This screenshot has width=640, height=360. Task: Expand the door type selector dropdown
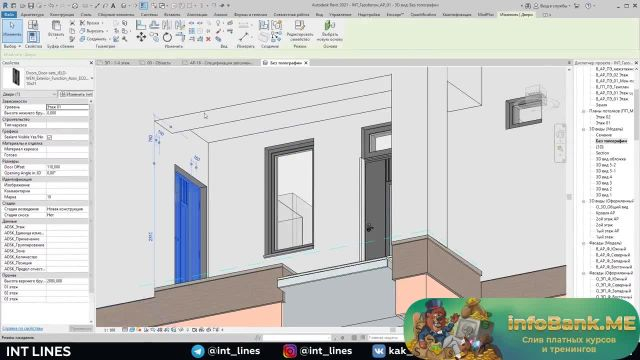click(x=92, y=78)
